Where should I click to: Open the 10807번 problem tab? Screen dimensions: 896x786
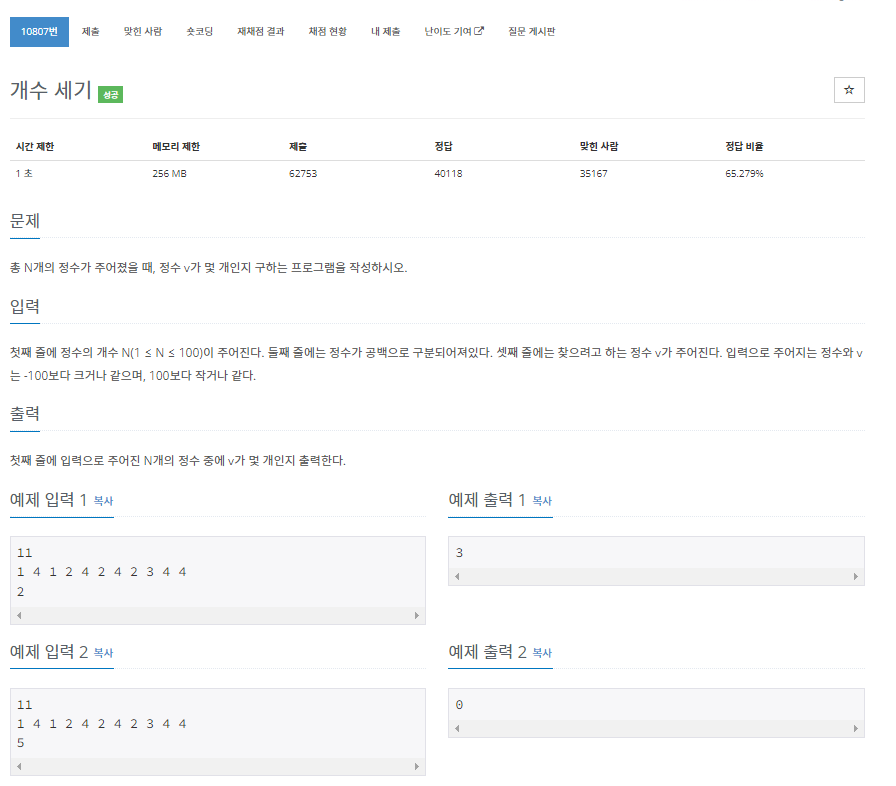tap(39, 32)
